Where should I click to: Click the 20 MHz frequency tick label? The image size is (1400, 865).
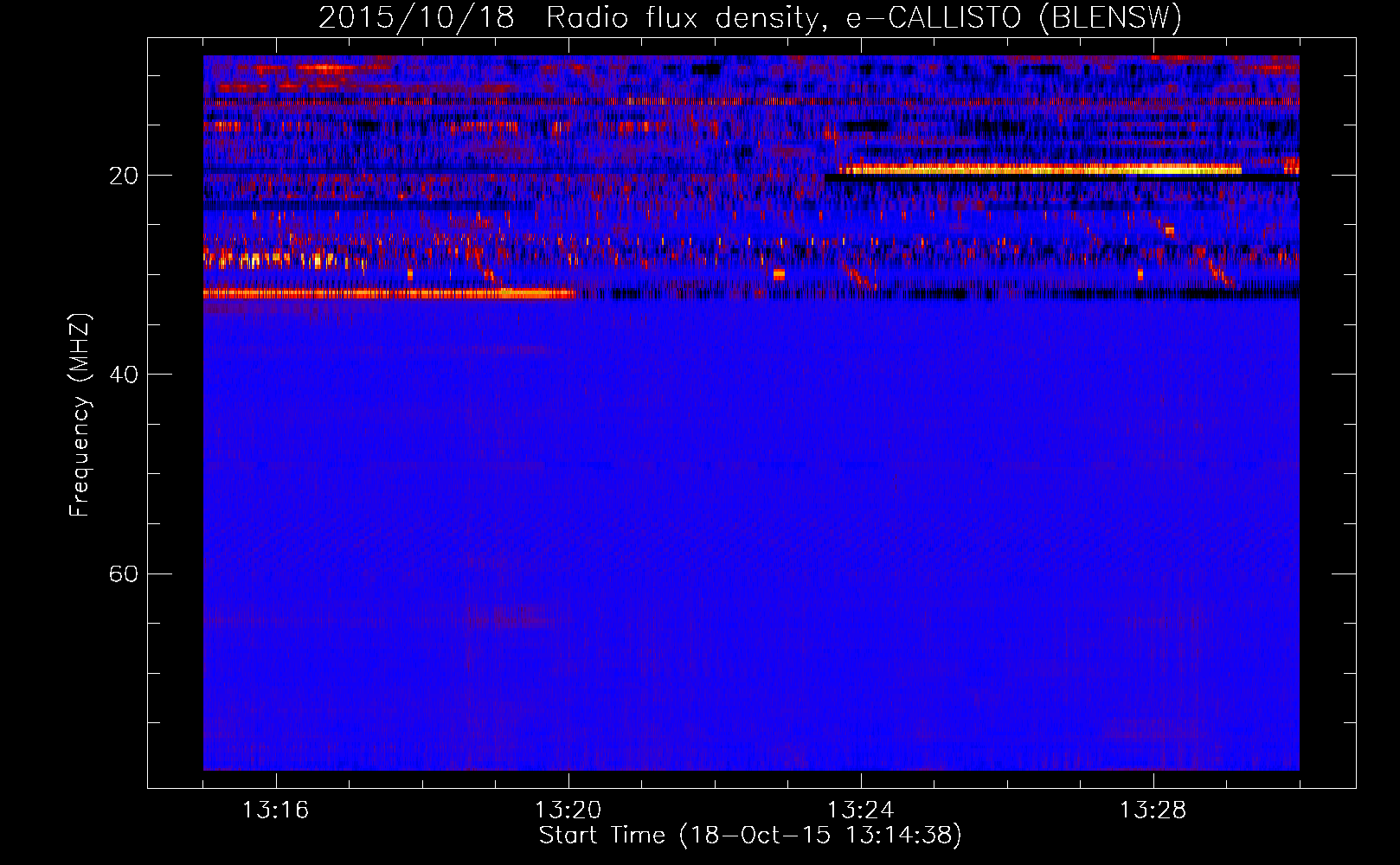[x=124, y=176]
